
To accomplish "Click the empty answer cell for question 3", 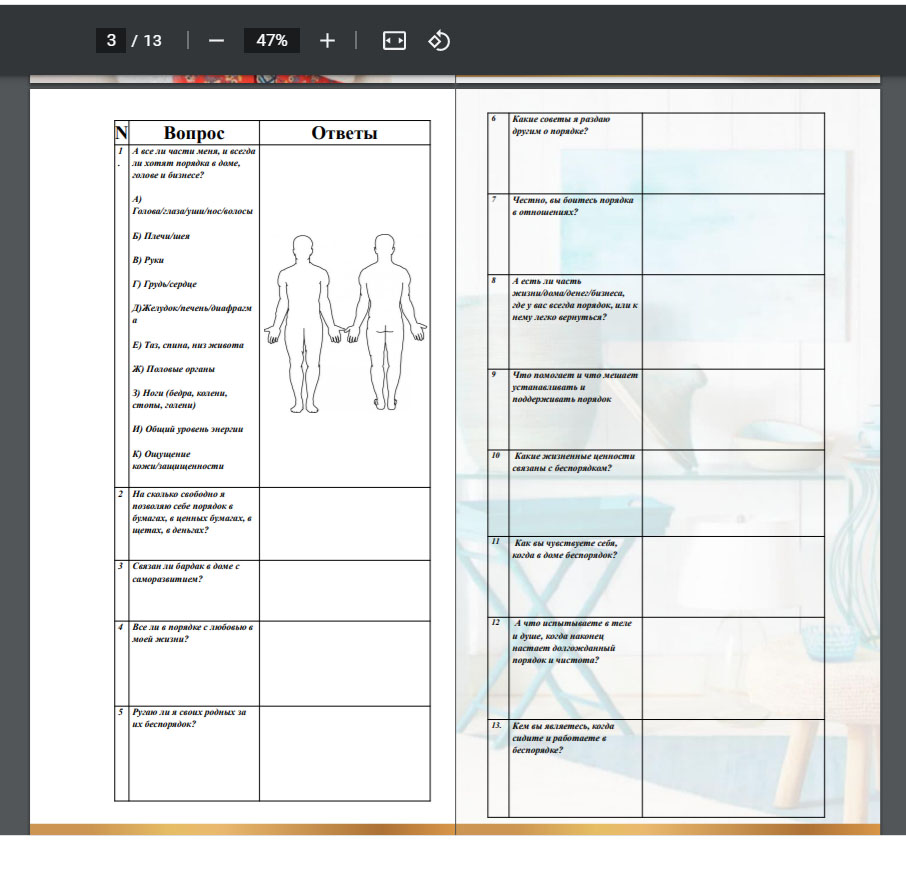I will coord(344,590).
